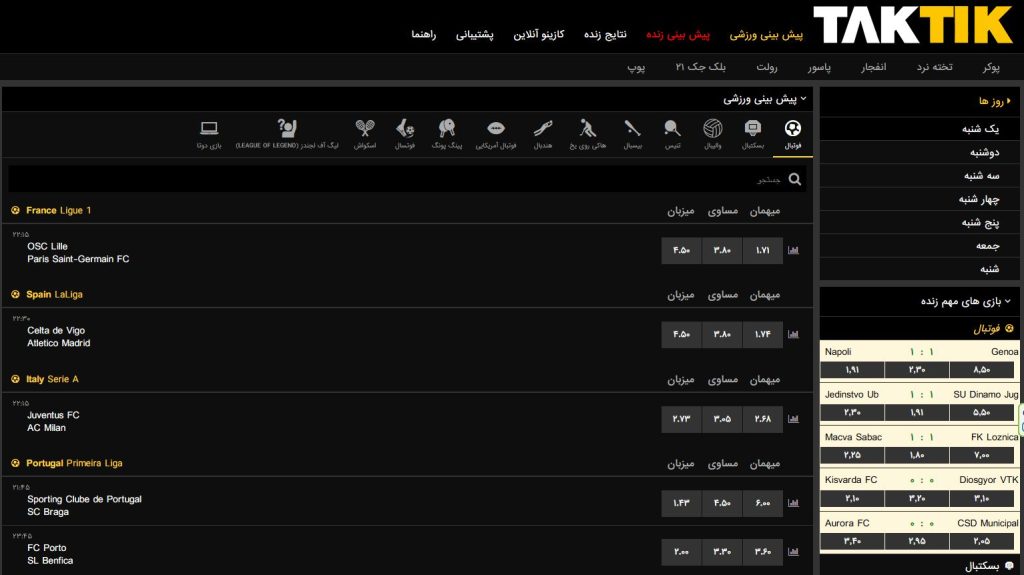Open the تخته نرد backgammon link

coord(934,67)
